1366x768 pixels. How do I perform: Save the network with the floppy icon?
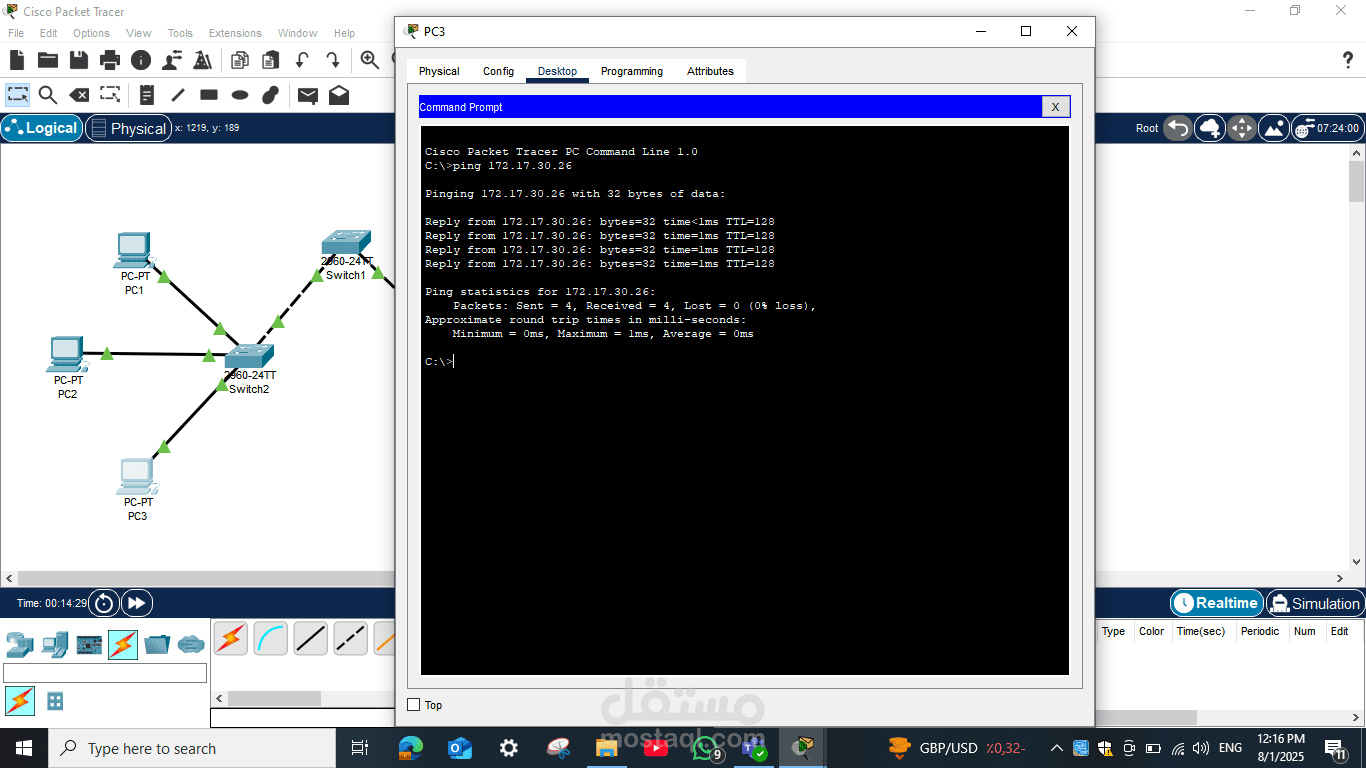pos(79,60)
